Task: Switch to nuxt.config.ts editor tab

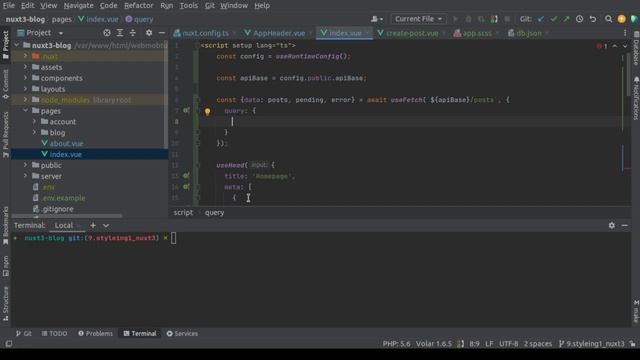Action: (x=204, y=33)
